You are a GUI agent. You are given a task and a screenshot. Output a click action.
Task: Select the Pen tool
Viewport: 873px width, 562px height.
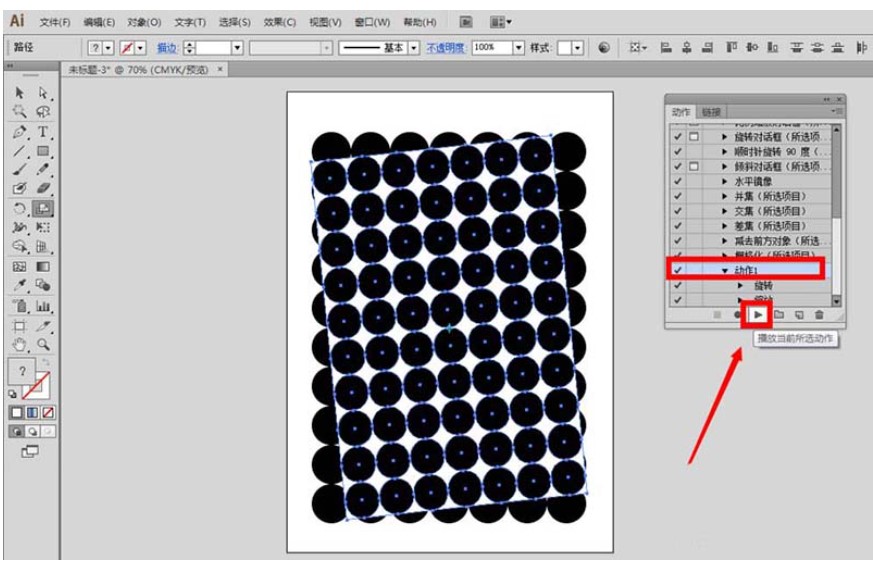coord(20,132)
